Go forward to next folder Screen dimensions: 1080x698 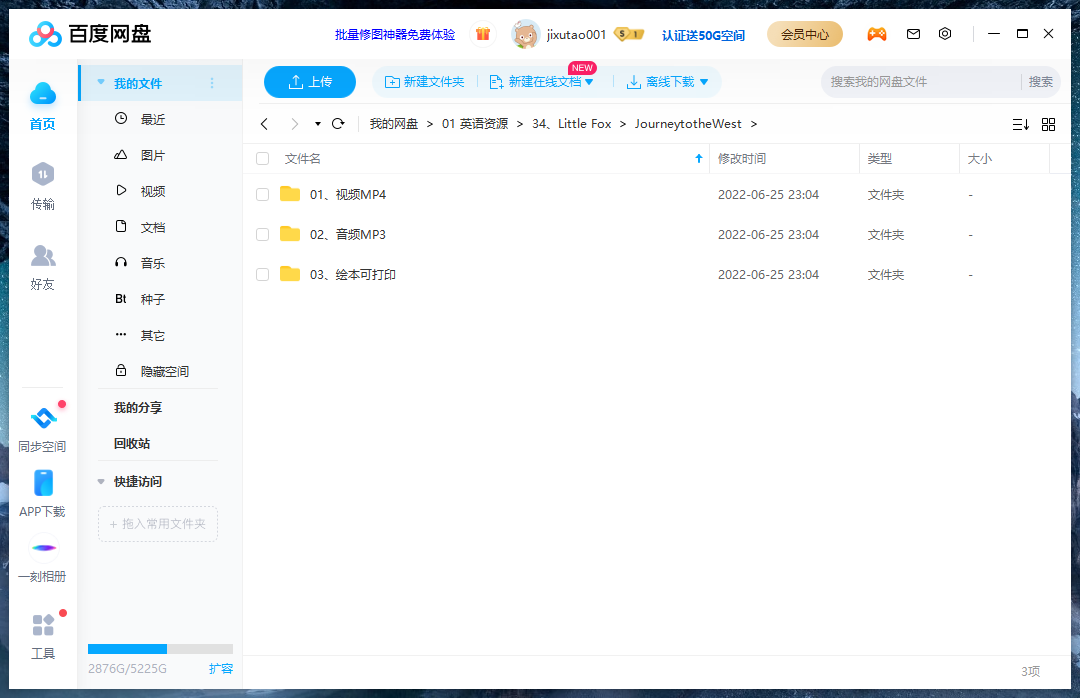click(295, 124)
